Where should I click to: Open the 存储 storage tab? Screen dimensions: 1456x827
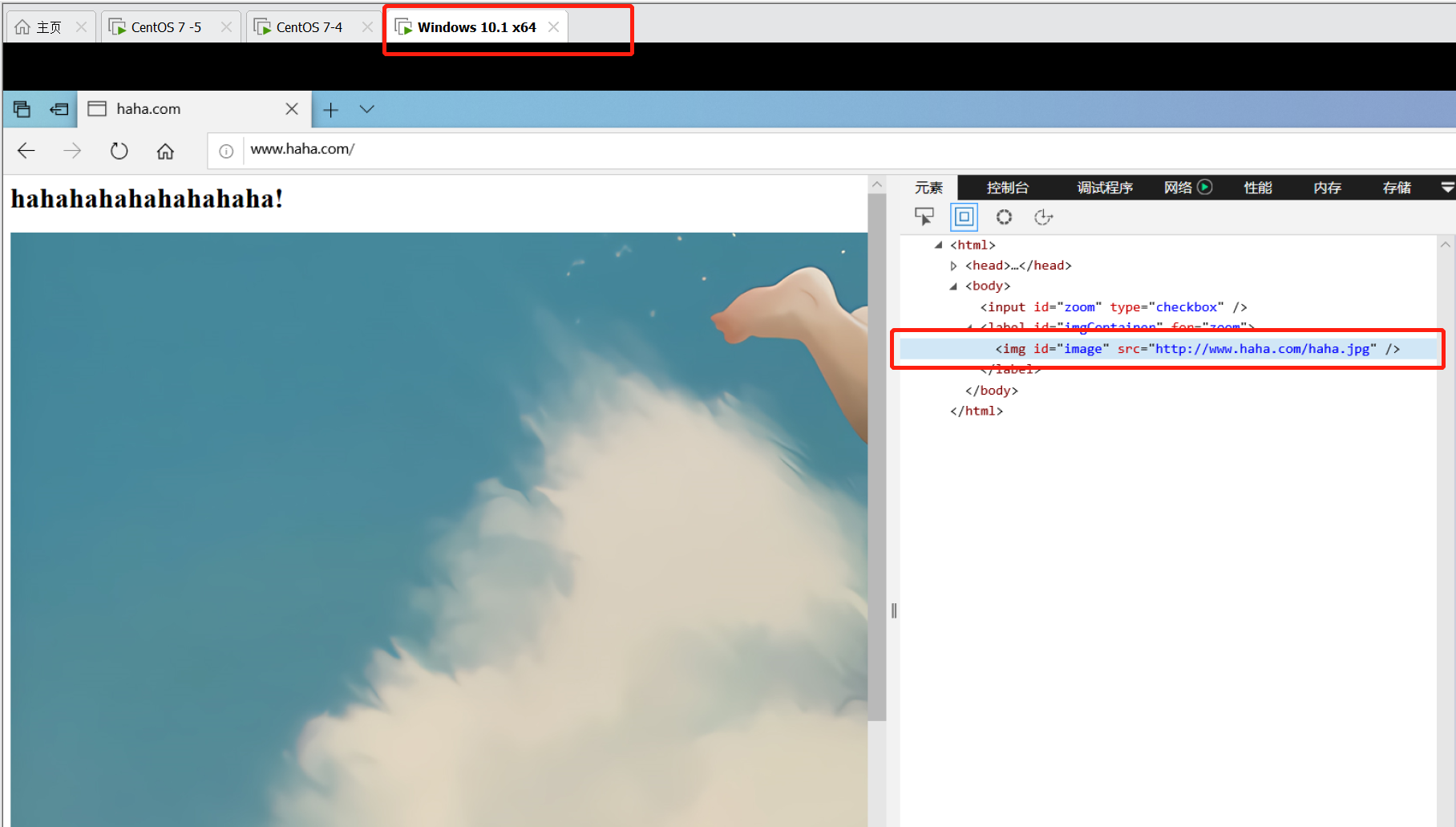[x=1397, y=188]
